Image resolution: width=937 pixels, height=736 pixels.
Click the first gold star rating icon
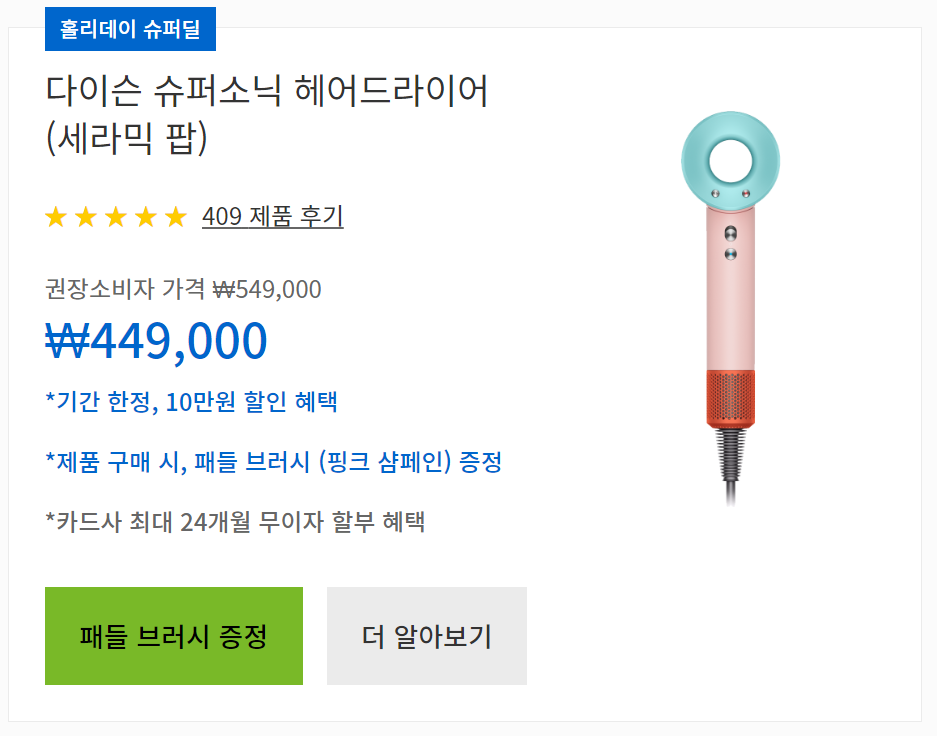click(55, 216)
